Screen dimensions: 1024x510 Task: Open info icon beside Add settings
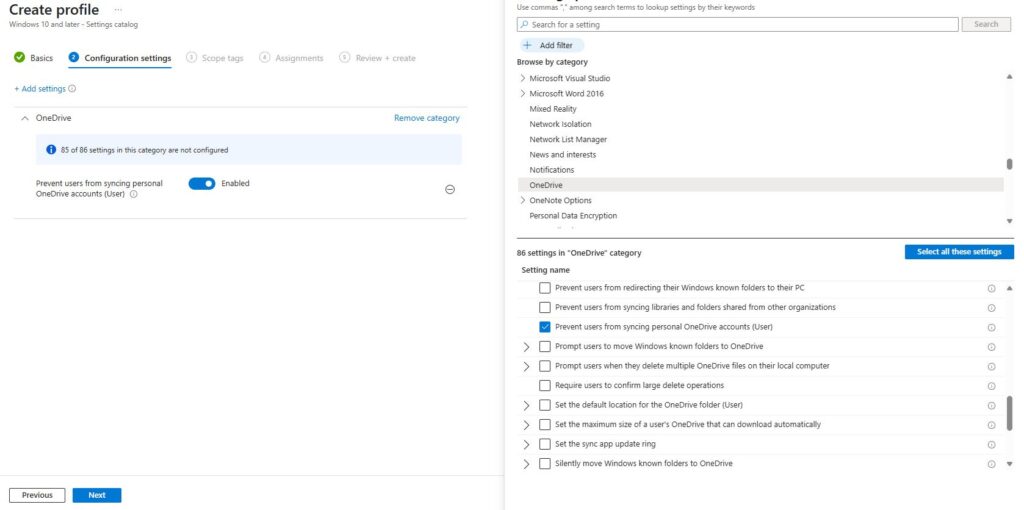click(72, 89)
